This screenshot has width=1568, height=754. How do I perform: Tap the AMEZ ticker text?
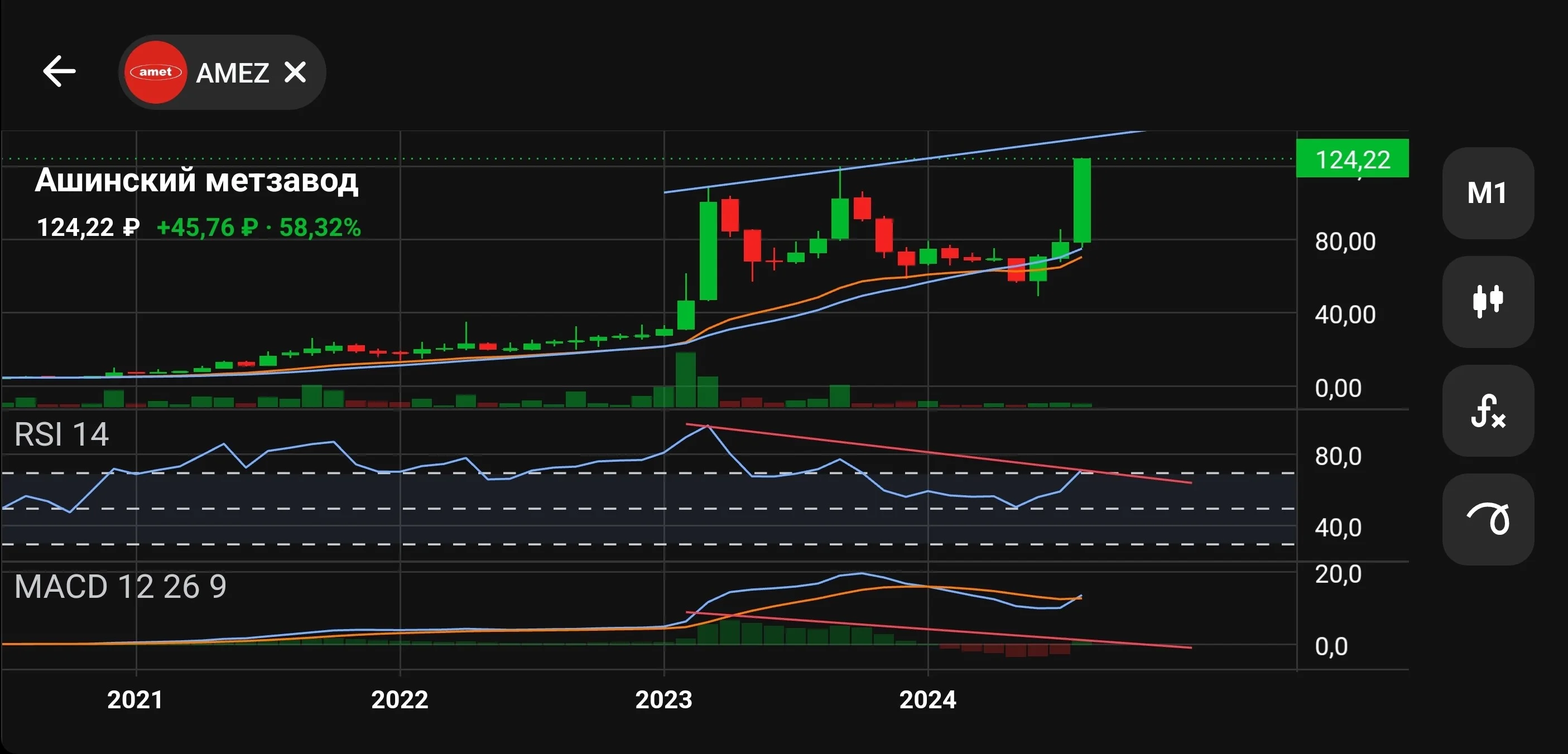tap(233, 73)
